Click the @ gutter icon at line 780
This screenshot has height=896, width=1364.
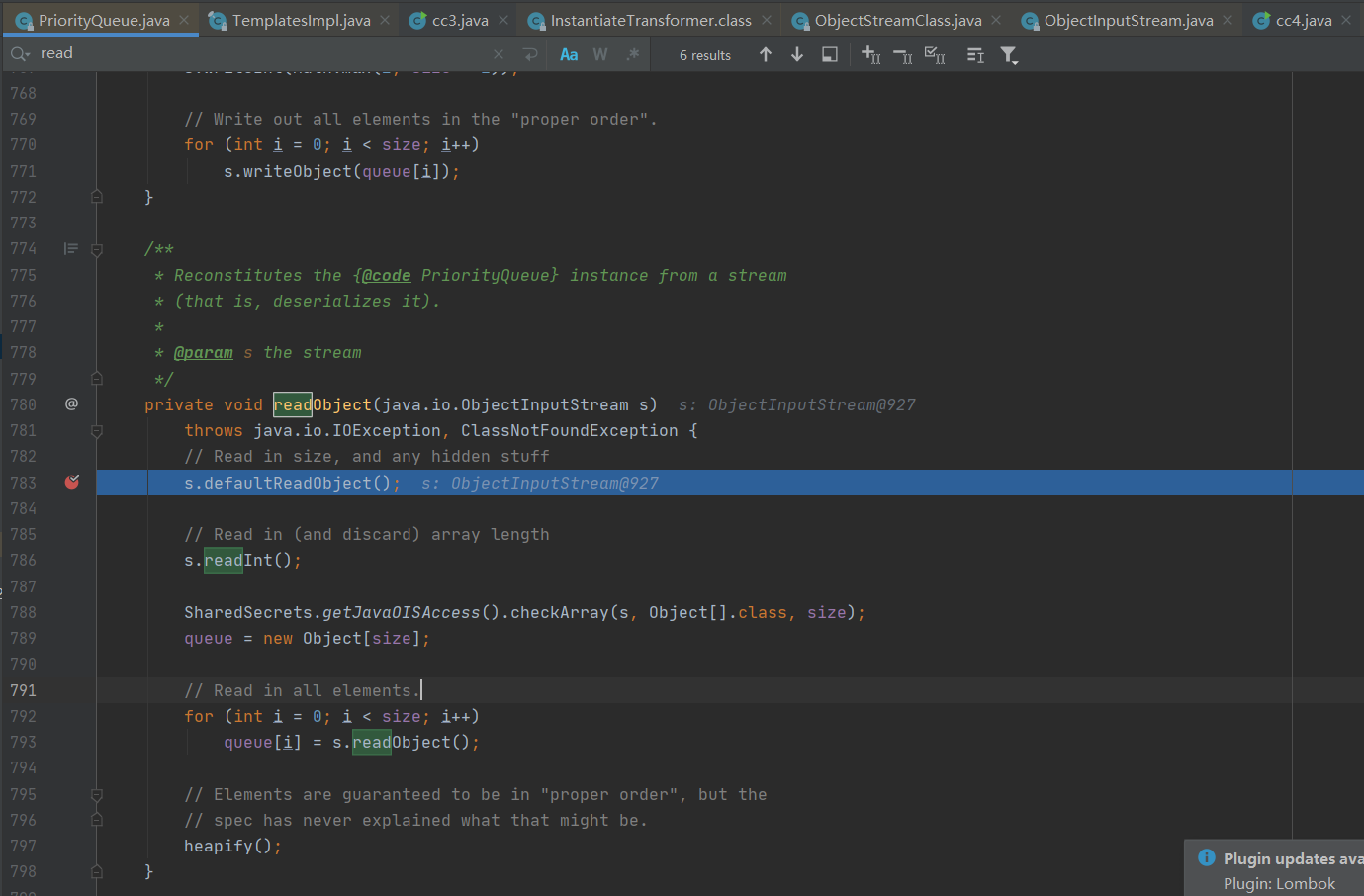pos(71,403)
